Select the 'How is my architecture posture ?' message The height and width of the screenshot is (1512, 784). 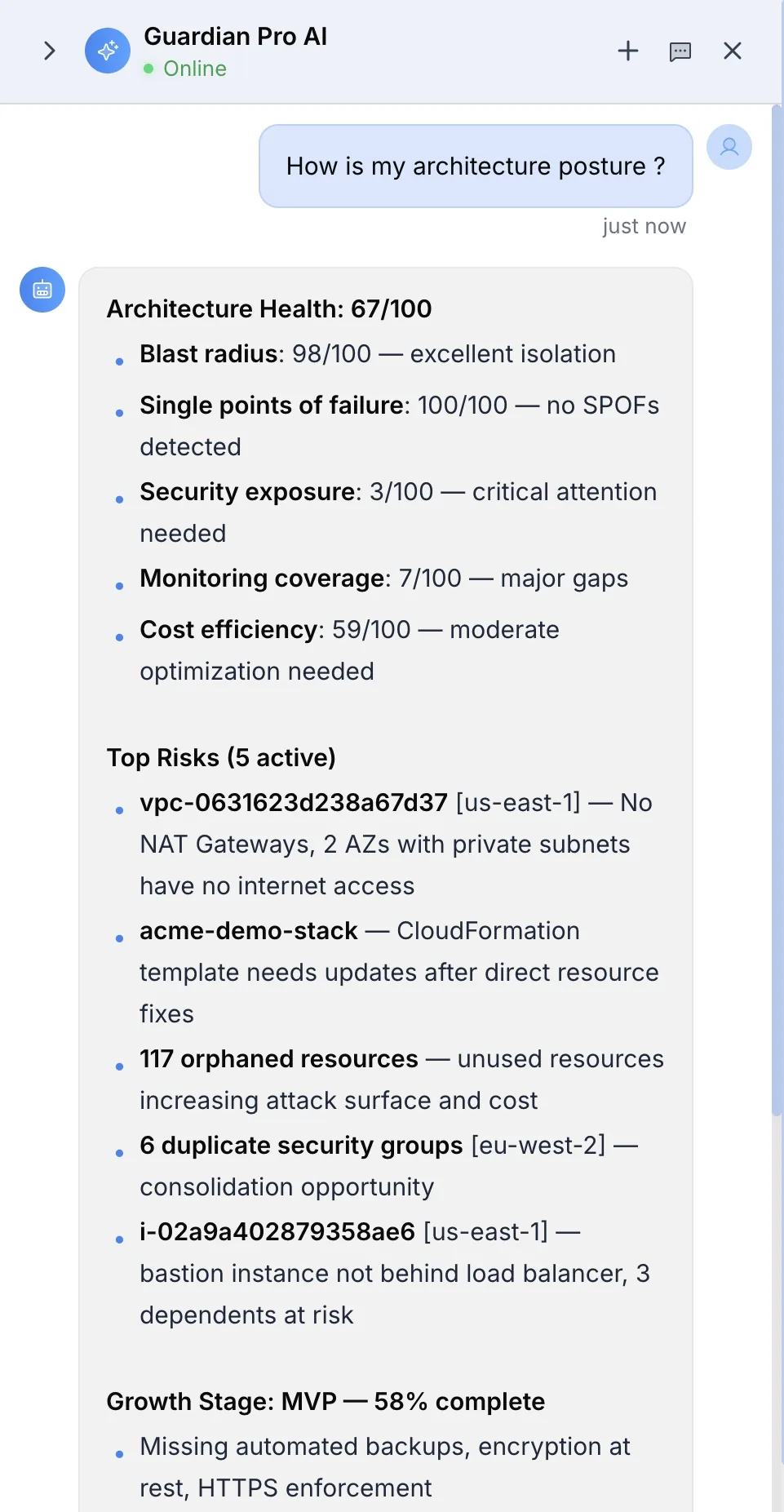(476, 166)
